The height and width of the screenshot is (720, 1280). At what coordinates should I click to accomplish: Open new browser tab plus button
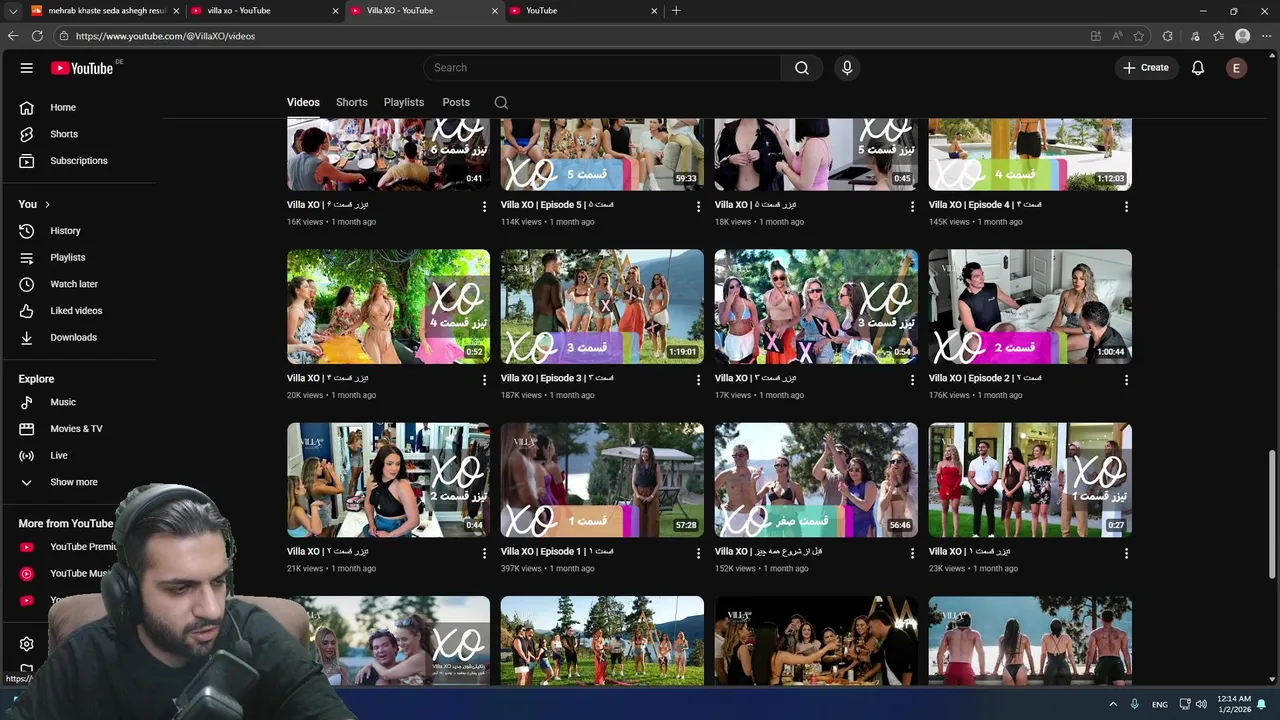point(676,10)
